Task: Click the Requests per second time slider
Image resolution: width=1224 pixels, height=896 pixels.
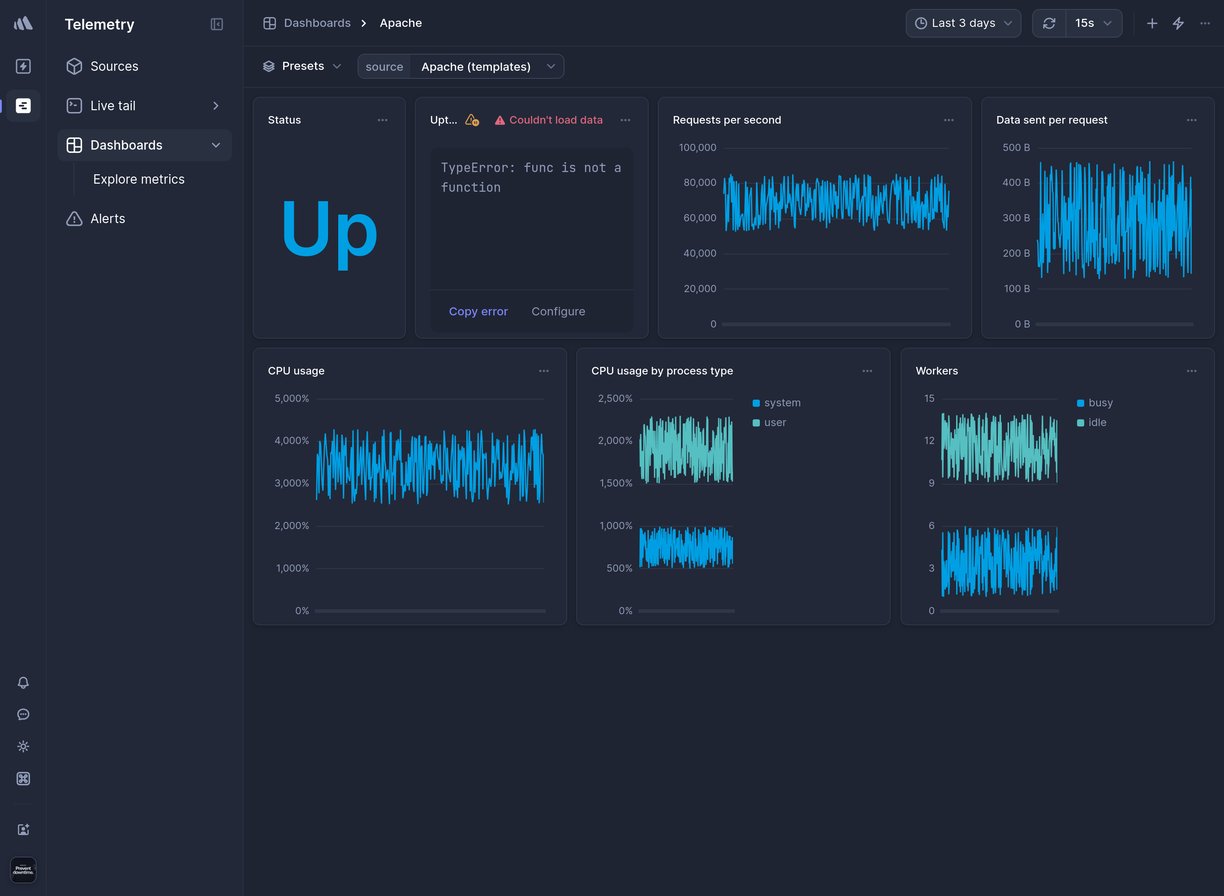Action: coord(836,324)
